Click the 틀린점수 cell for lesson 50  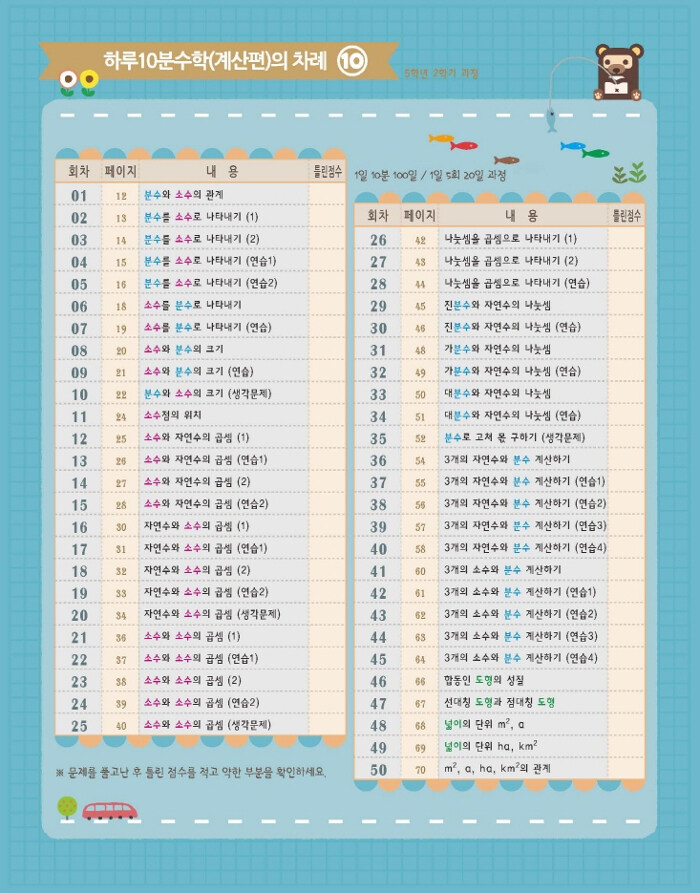tap(626, 769)
